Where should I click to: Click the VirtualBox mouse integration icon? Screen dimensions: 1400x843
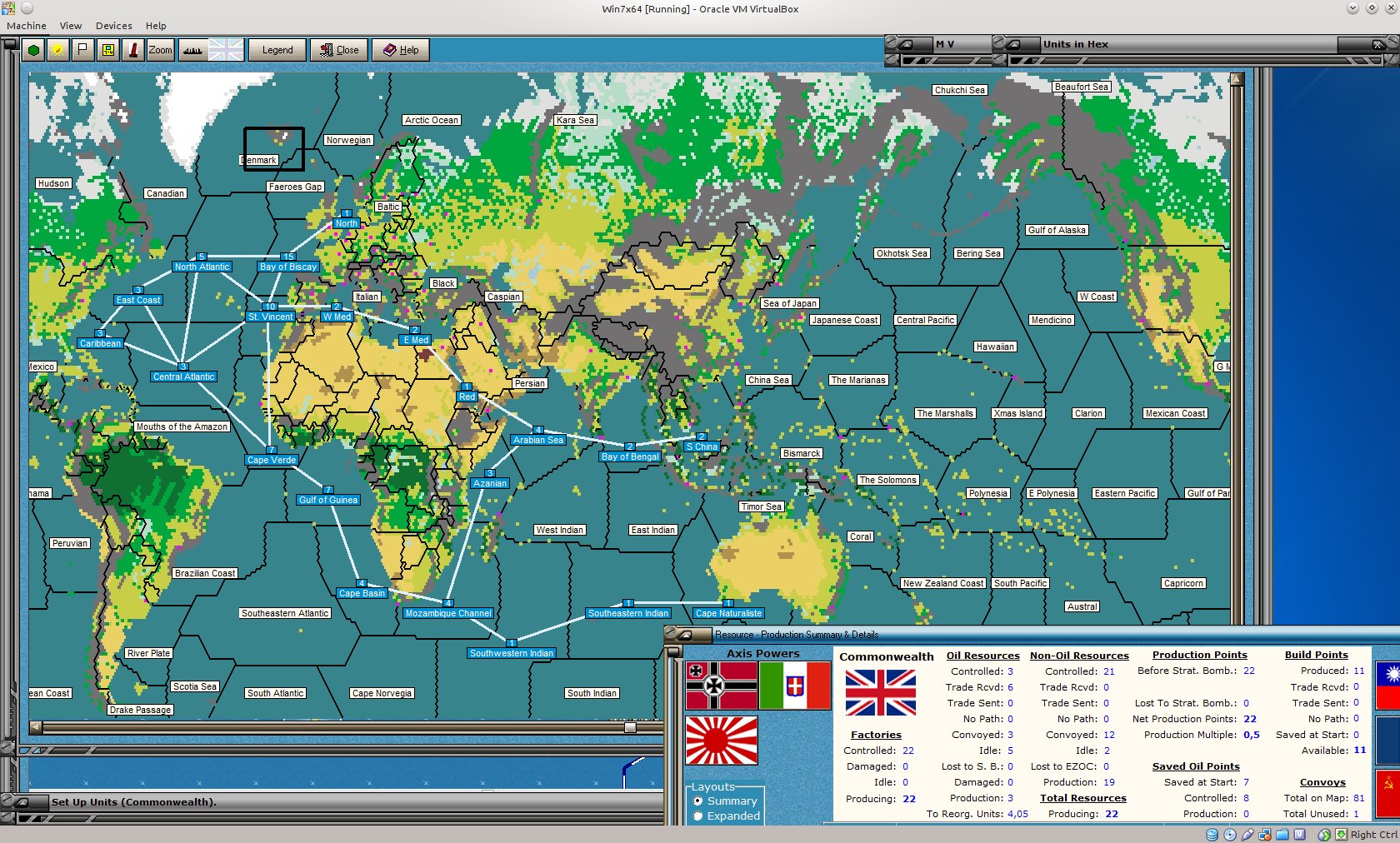click(x=1324, y=835)
